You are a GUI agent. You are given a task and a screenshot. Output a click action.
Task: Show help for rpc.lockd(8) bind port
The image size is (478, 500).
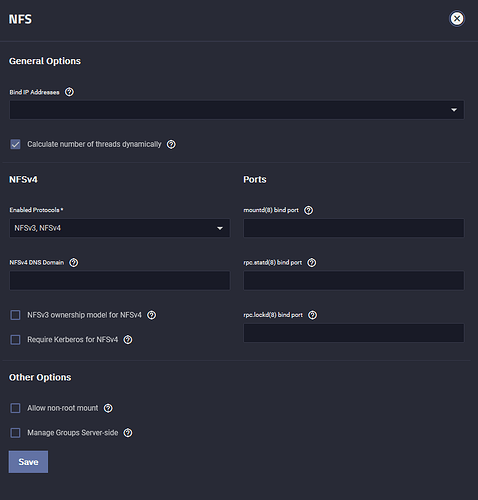pos(312,315)
